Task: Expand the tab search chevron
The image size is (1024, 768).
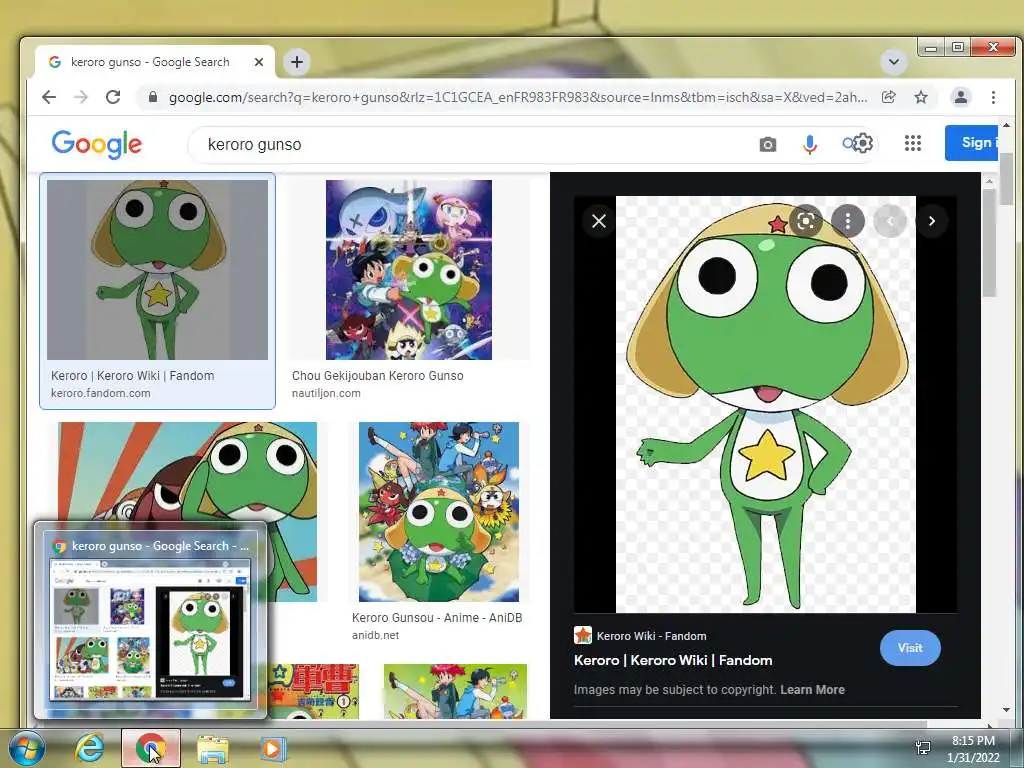Action: [893, 62]
